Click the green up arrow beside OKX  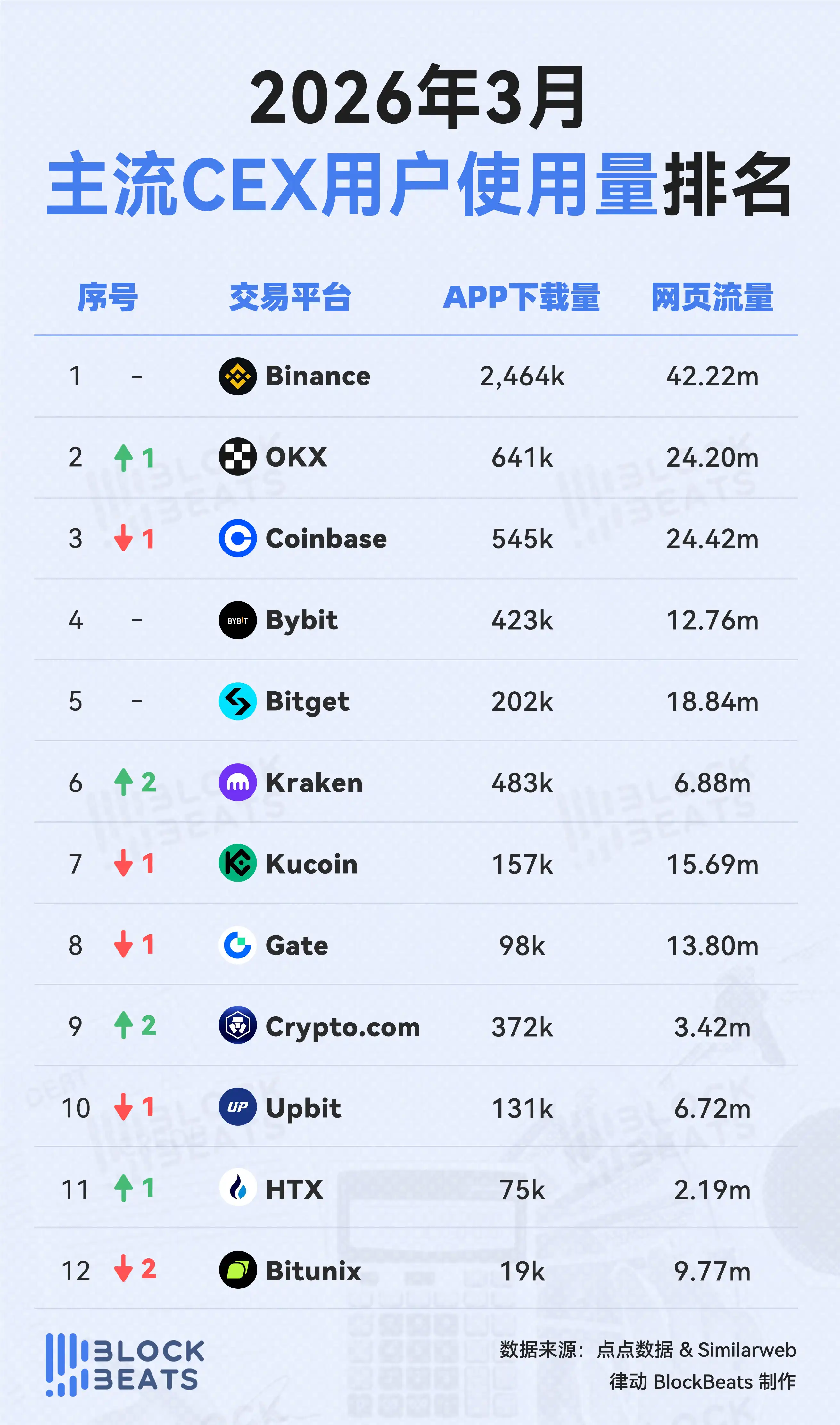[123, 458]
